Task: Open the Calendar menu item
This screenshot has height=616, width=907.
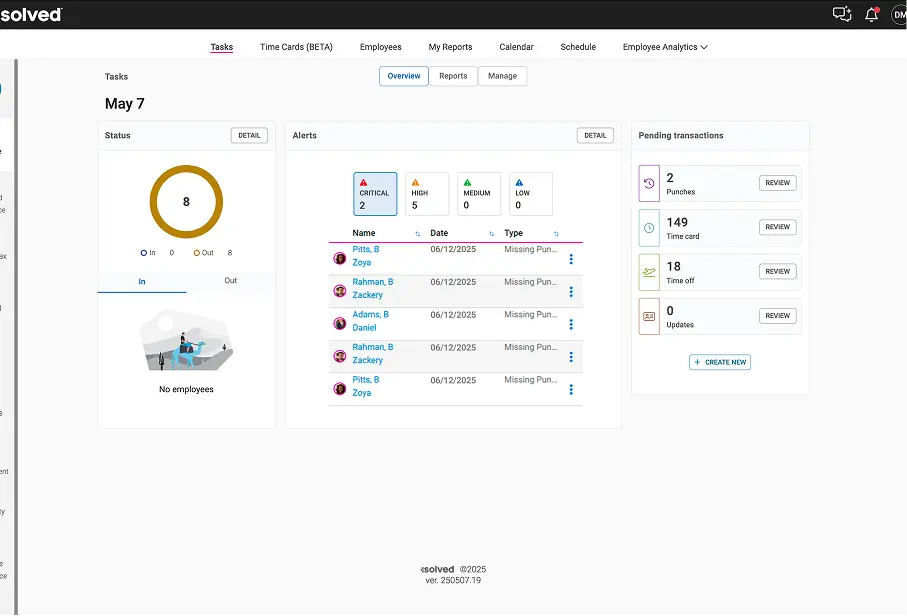Action: (x=517, y=47)
